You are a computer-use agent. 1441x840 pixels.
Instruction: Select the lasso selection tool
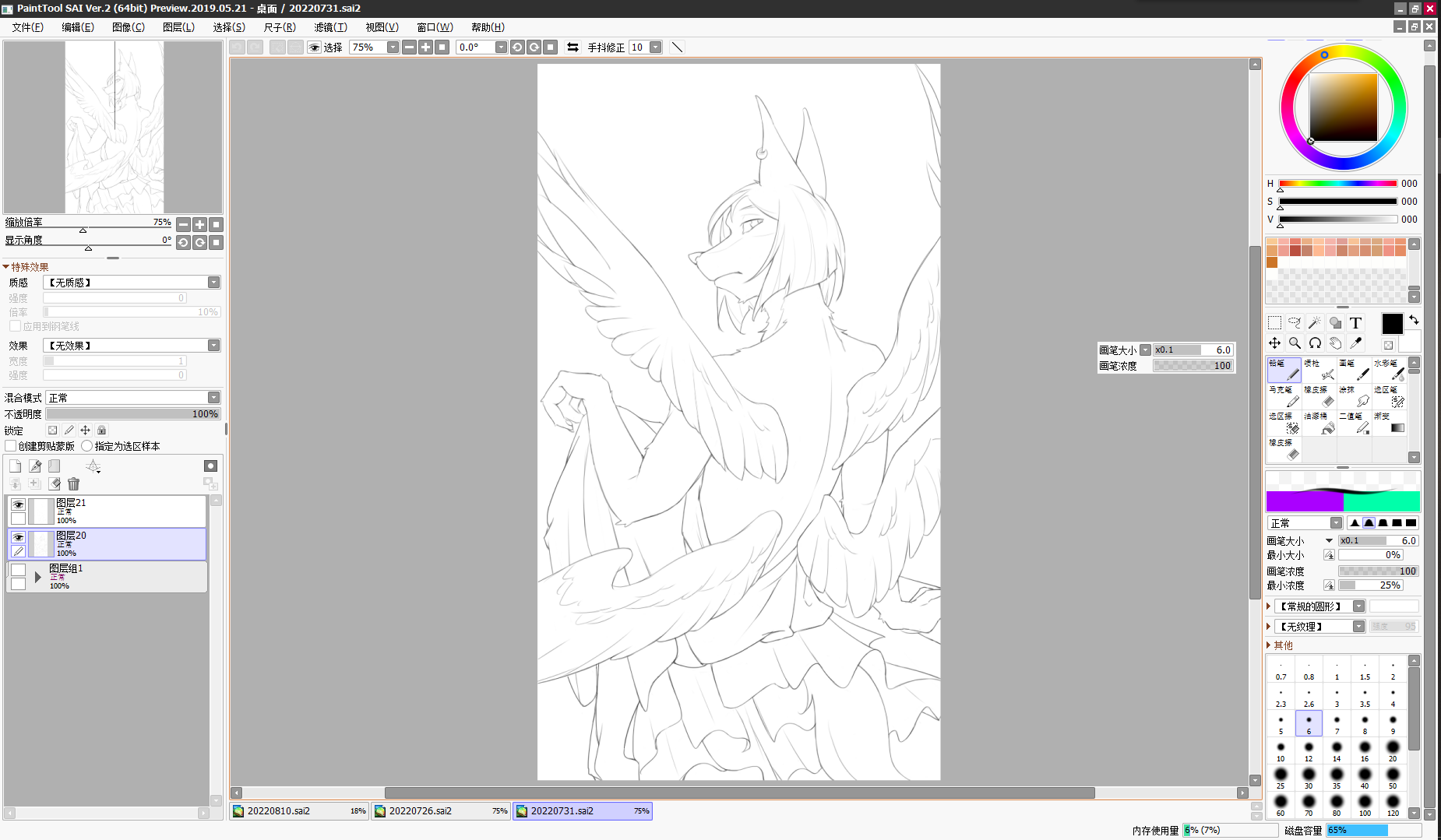(x=1295, y=322)
